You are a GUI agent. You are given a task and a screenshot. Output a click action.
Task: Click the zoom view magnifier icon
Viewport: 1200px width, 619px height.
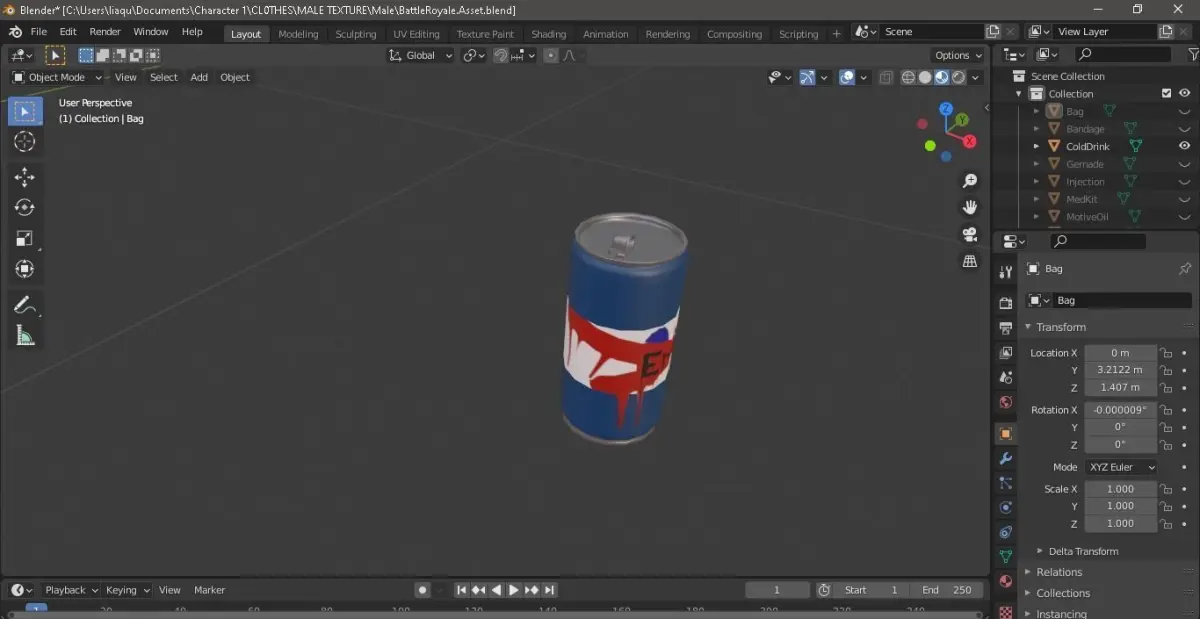[969, 181]
